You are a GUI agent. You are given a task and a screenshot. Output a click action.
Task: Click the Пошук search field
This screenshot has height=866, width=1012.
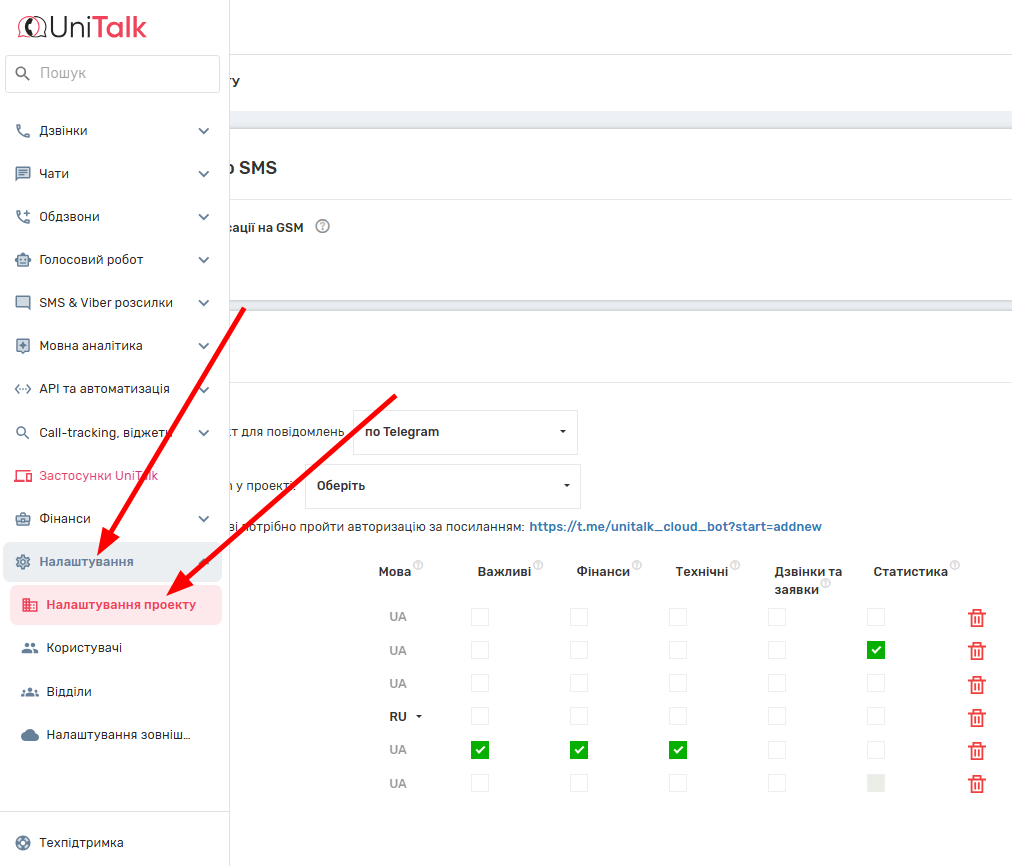coord(112,74)
